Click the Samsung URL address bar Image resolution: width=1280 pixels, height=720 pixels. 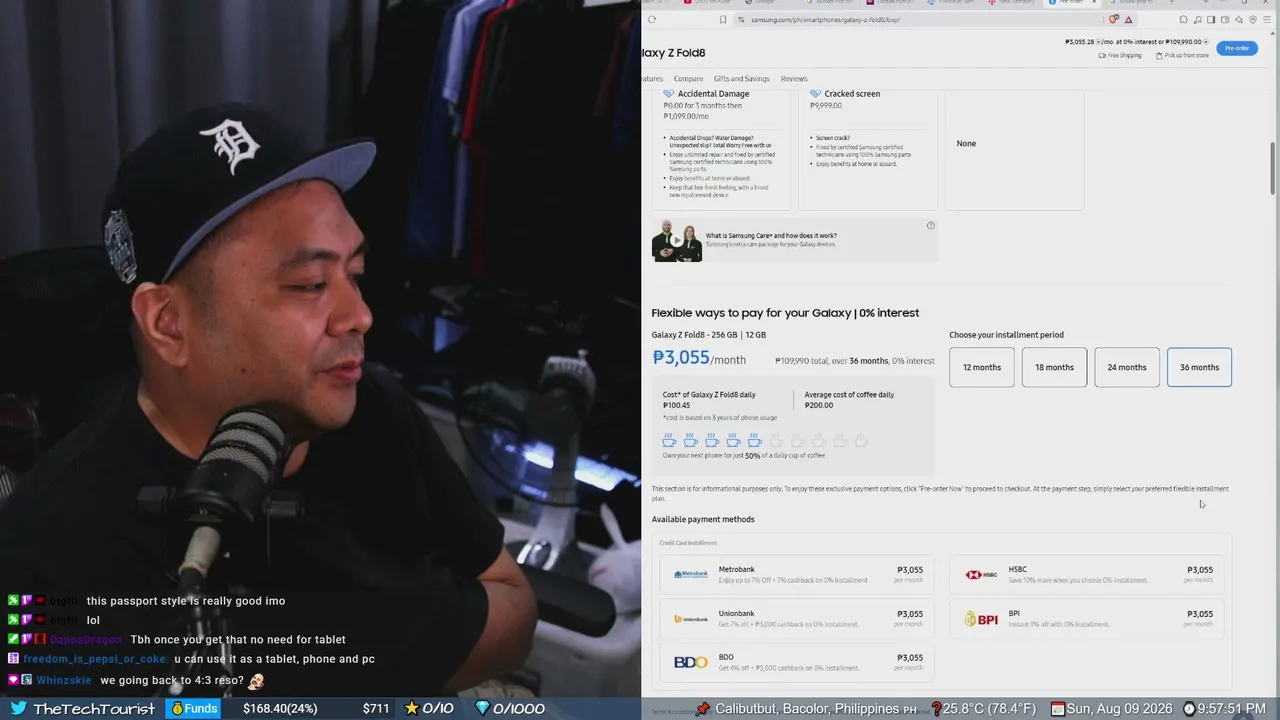[920, 19]
